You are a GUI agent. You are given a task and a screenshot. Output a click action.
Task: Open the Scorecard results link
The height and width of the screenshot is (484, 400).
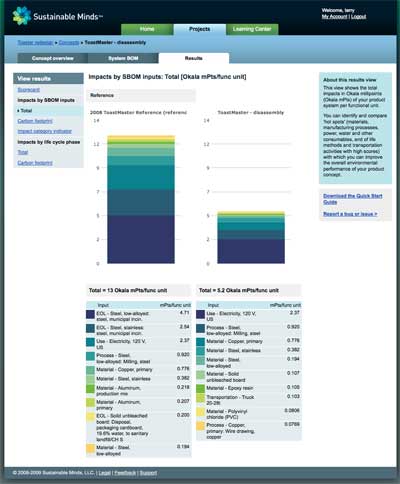29,90
